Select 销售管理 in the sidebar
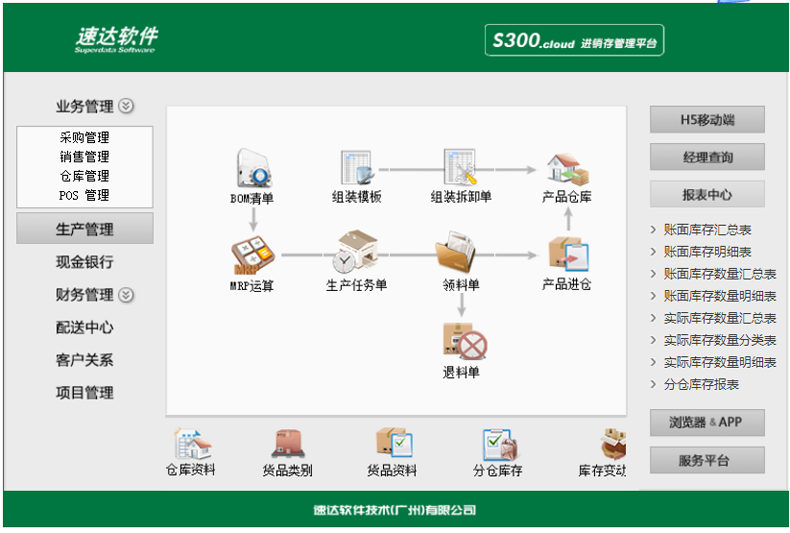The width and height of the screenshot is (790, 533). pyautogui.click(x=85, y=157)
